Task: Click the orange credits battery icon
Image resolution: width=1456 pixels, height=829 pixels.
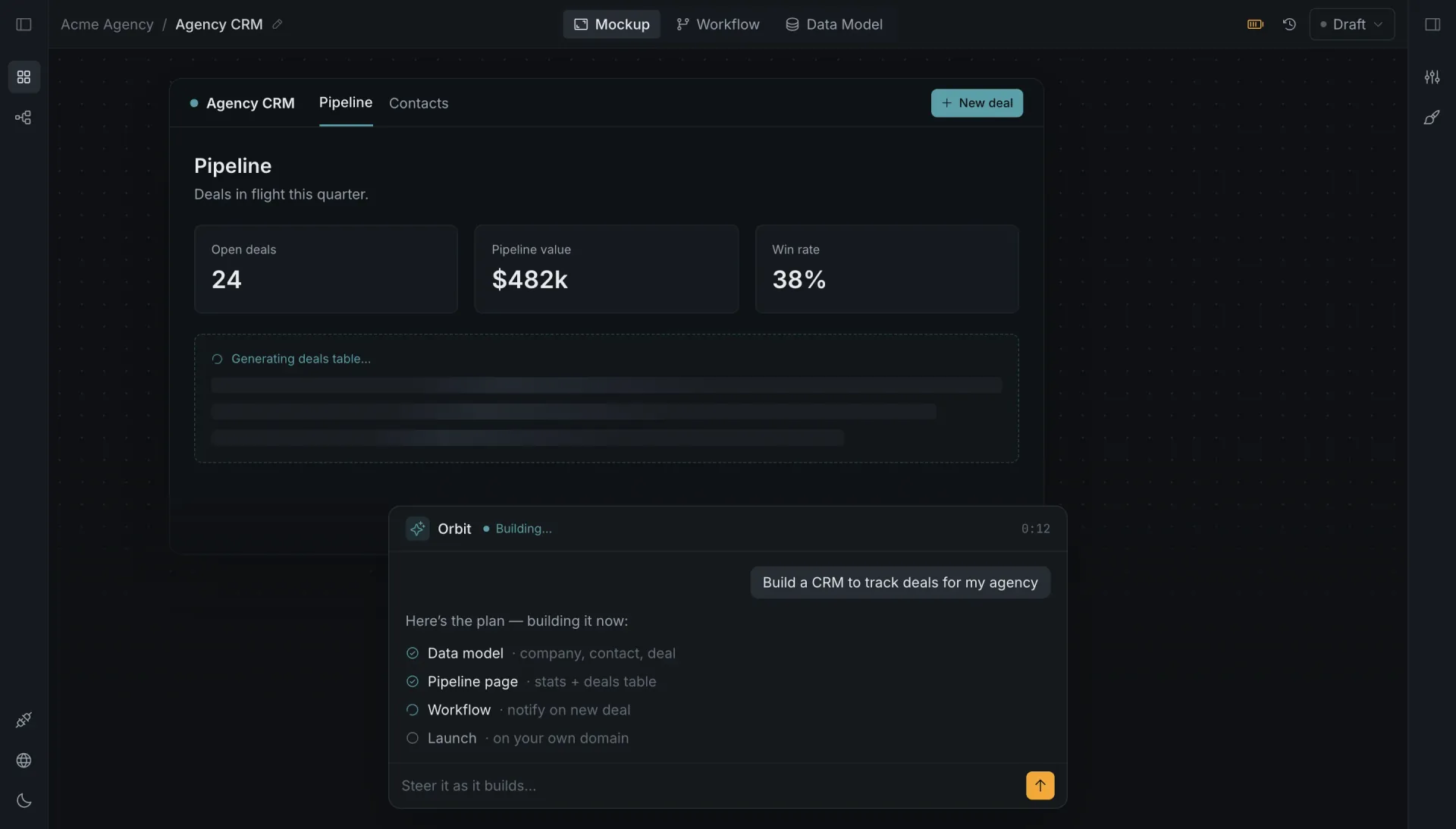Action: 1255,24
